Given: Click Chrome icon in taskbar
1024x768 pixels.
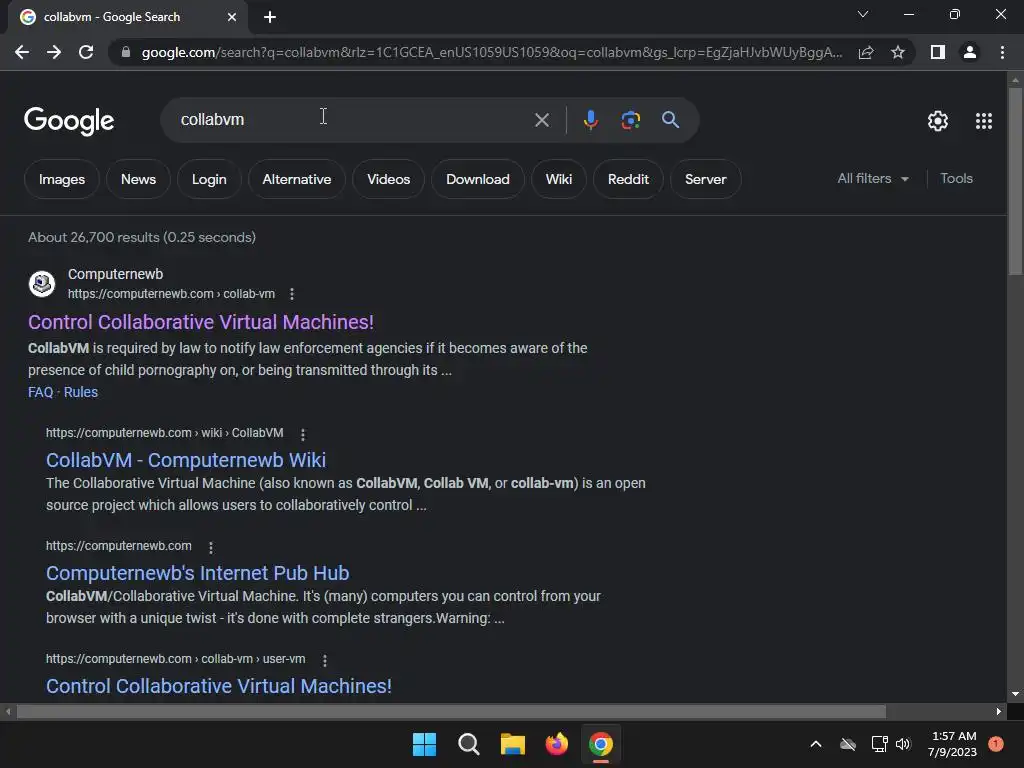Looking at the screenshot, I should pos(601,744).
